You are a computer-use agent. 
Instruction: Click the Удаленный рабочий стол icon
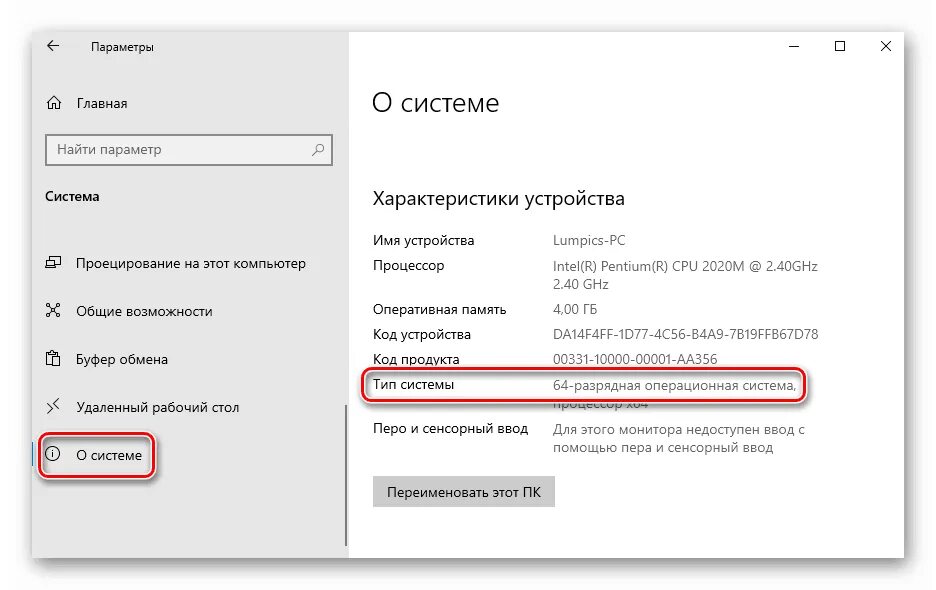(53, 407)
